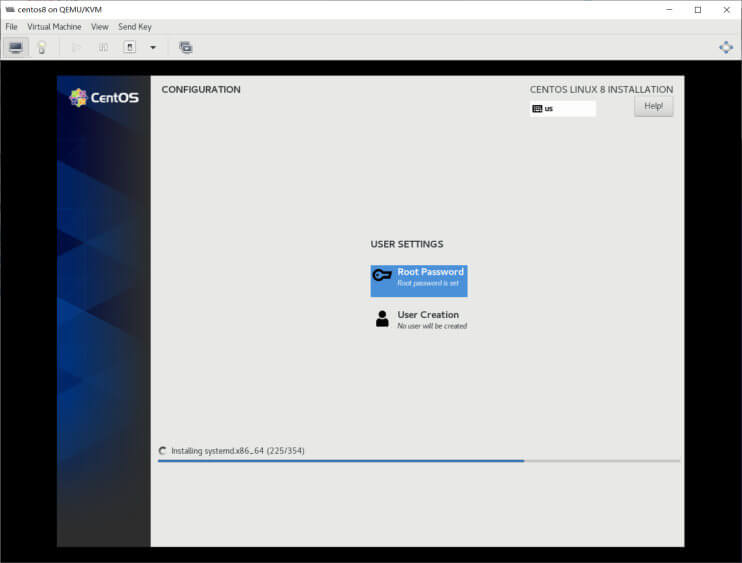Open virtual hardware details (lightbulb icon)
Viewport: 742px width, 563px height.
(42, 47)
